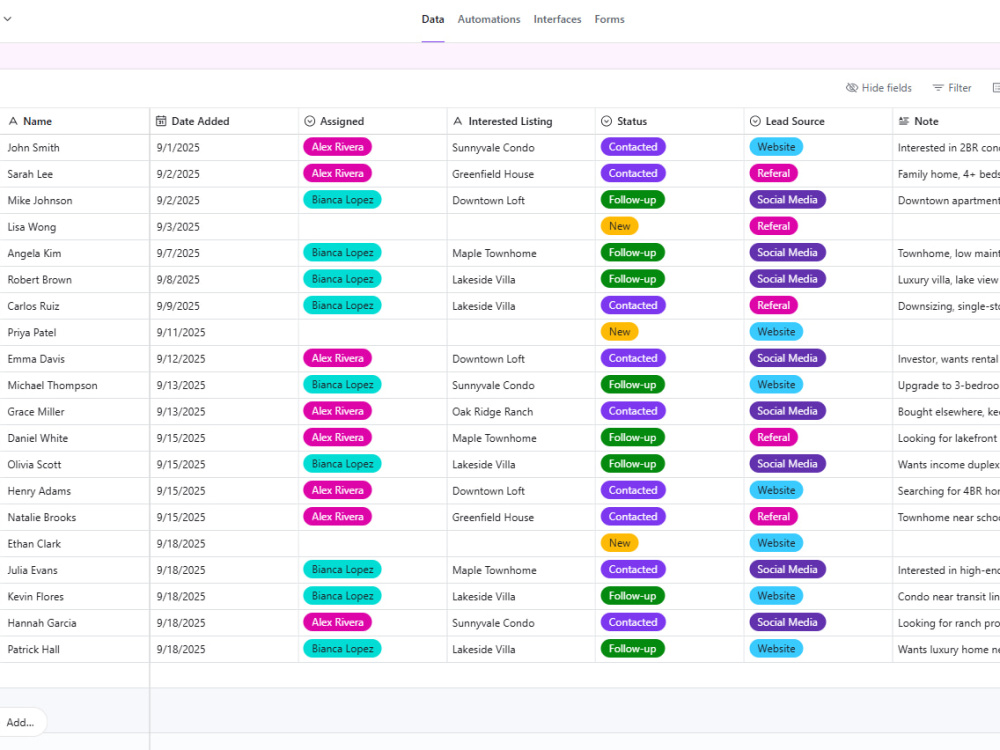Click "Greenfield House" listing for Natalie Brooks
Viewport: 1000px width, 750px height.
(493, 517)
